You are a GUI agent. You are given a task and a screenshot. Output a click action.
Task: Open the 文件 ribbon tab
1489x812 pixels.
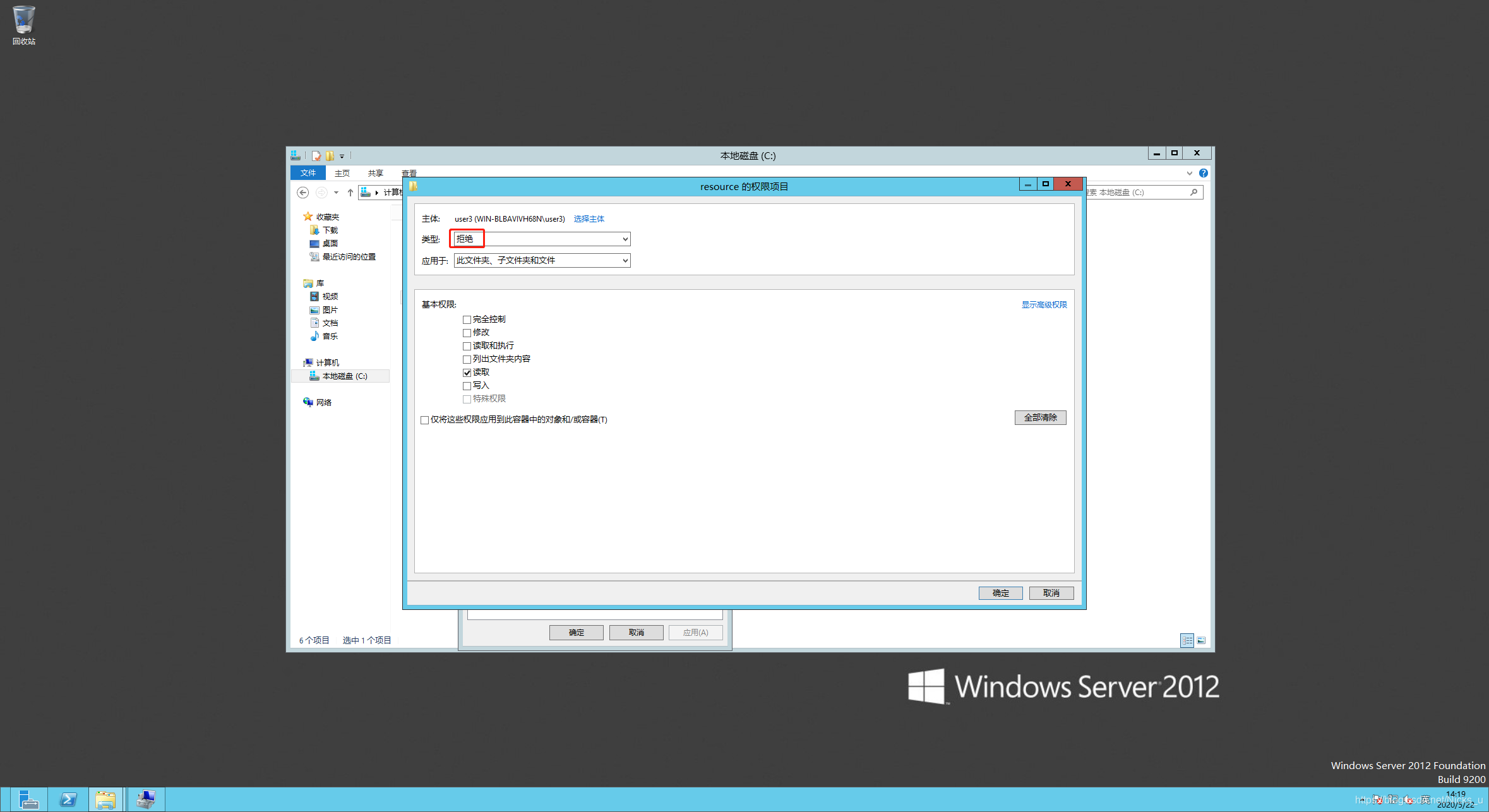(308, 173)
